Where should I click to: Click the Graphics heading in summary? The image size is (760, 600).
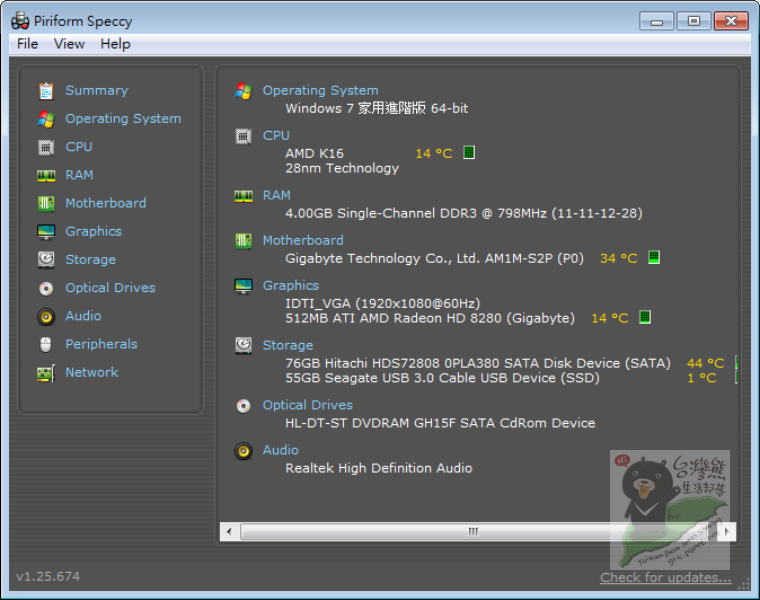point(291,285)
